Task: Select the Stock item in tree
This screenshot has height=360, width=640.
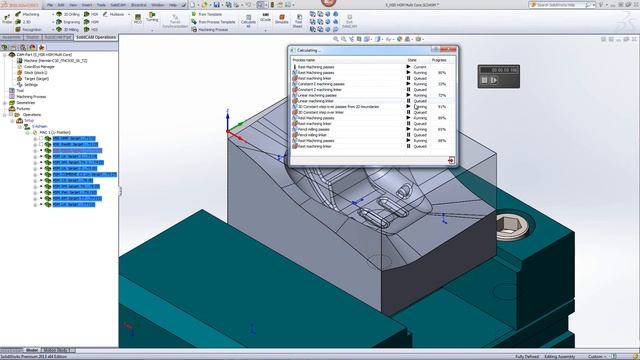Action: point(32,73)
